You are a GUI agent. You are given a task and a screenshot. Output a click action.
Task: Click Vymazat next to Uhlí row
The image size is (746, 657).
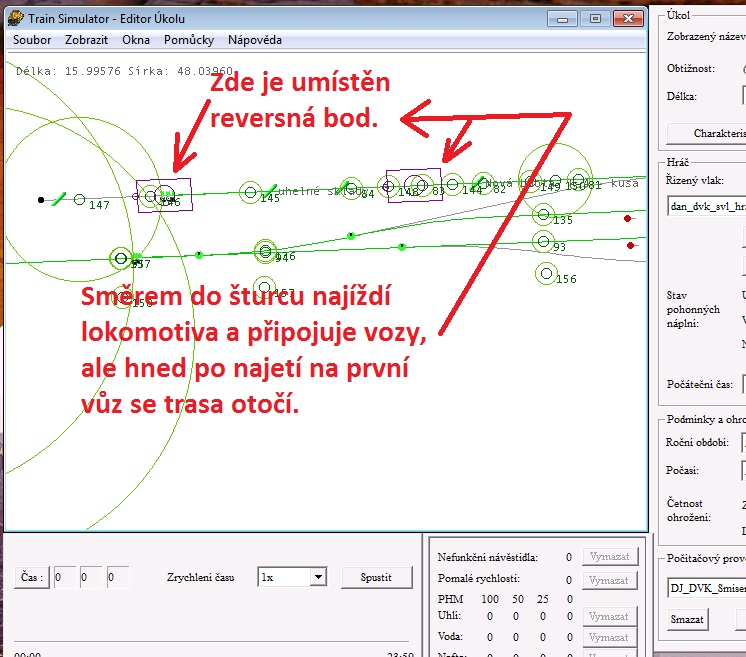[x=610, y=616]
